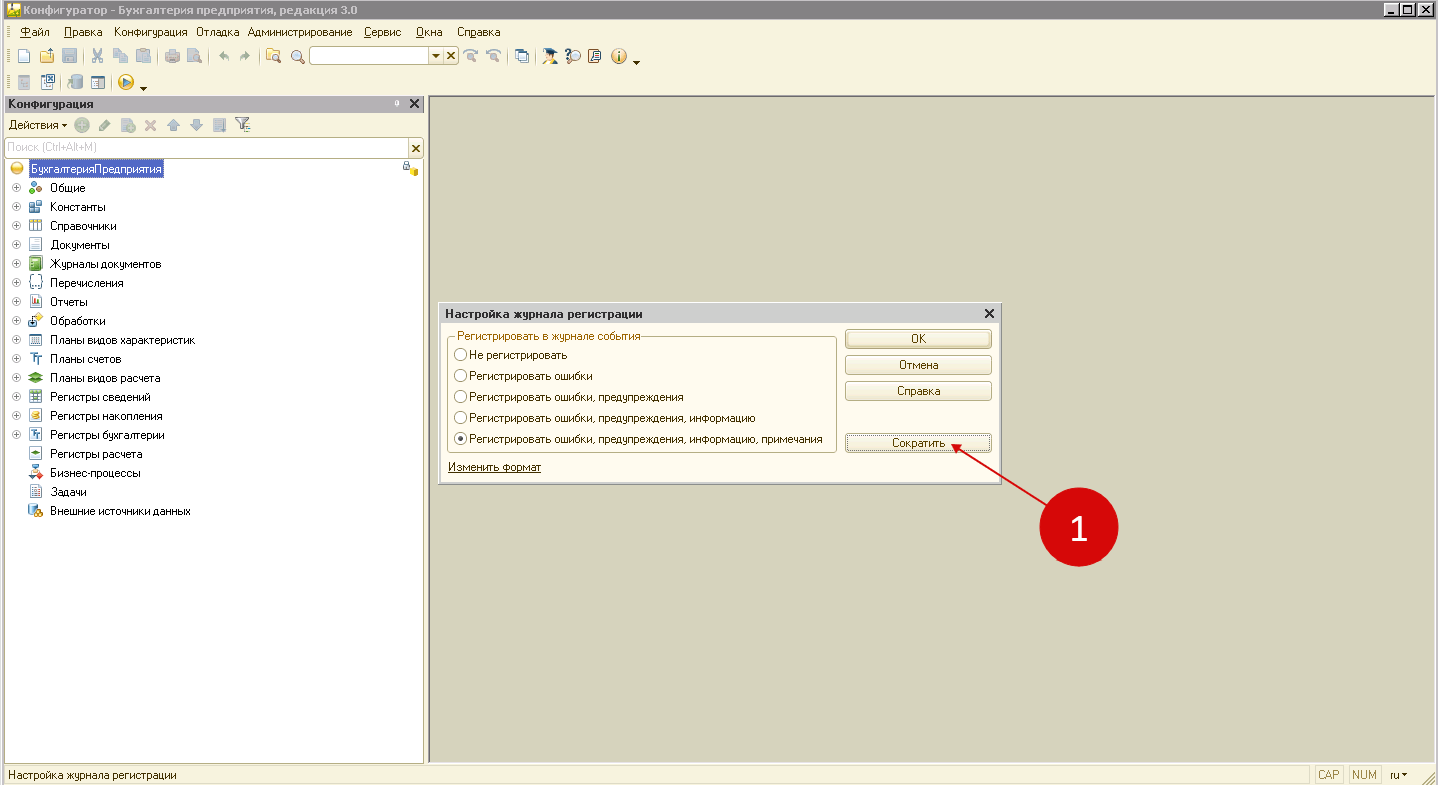The width and height of the screenshot is (1438, 785).
Task: Select the Регистры расчета tree item
Action: coord(96,454)
